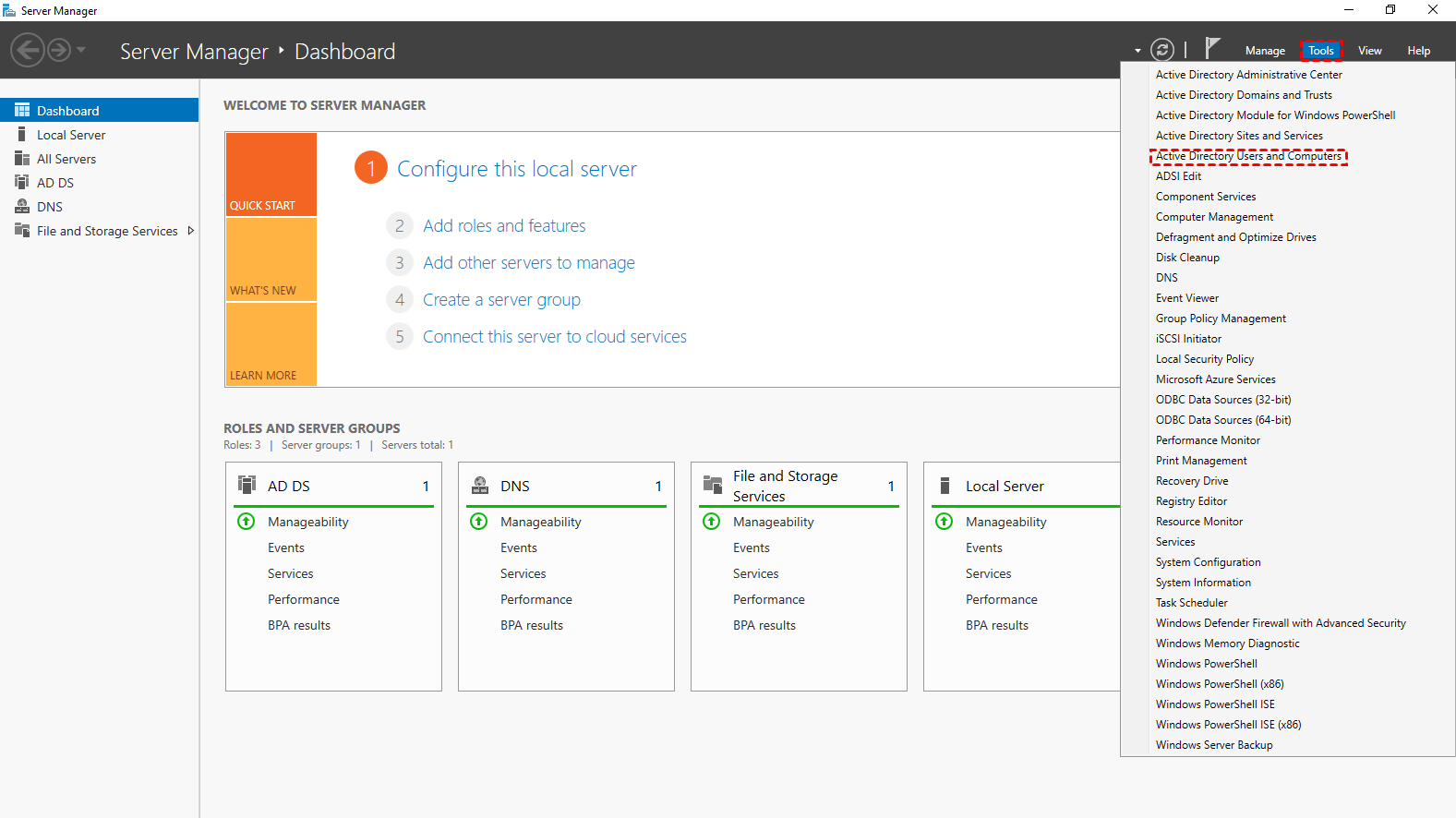Select the WHAT'S NEW tile

point(271,260)
